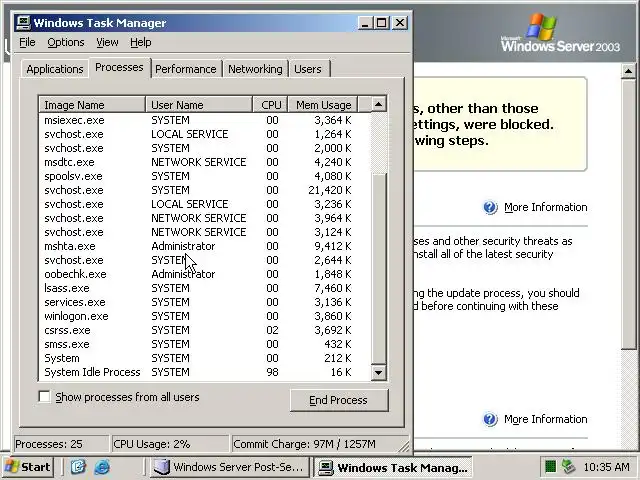Click the Task Manager CPU tray icon
Viewport: 640px width, 480px height.
click(550, 466)
